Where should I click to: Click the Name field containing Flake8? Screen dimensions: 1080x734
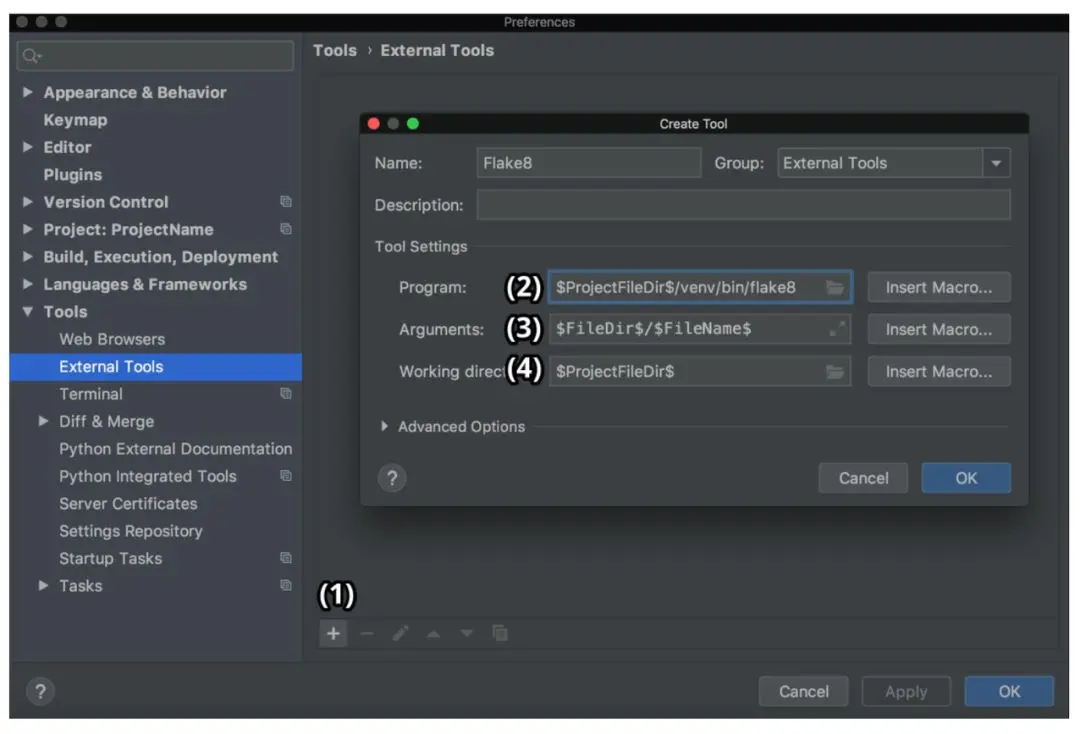[x=589, y=163]
